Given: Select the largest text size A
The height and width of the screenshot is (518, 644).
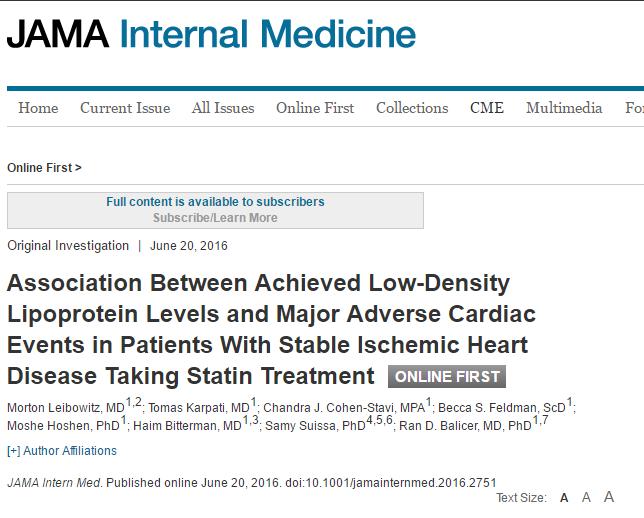Looking at the screenshot, I should click(609, 498).
